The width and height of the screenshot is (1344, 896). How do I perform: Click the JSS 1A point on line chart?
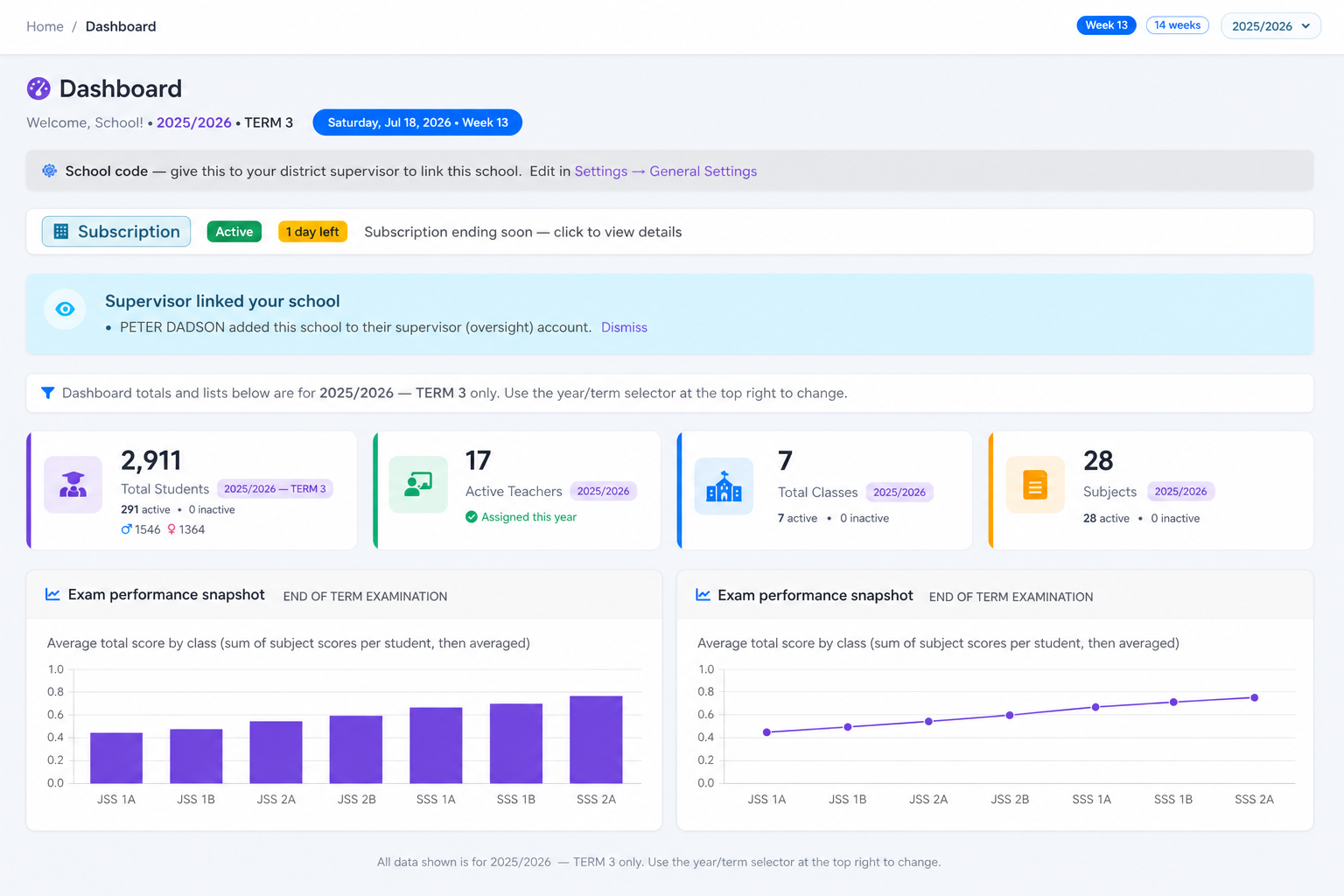click(x=766, y=732)
